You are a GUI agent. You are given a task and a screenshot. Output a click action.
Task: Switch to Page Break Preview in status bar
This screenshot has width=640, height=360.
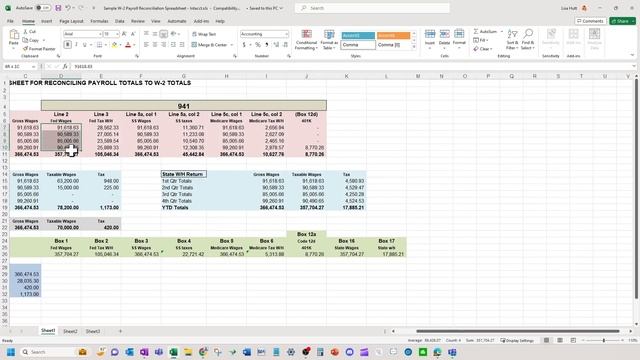[573, 340]
